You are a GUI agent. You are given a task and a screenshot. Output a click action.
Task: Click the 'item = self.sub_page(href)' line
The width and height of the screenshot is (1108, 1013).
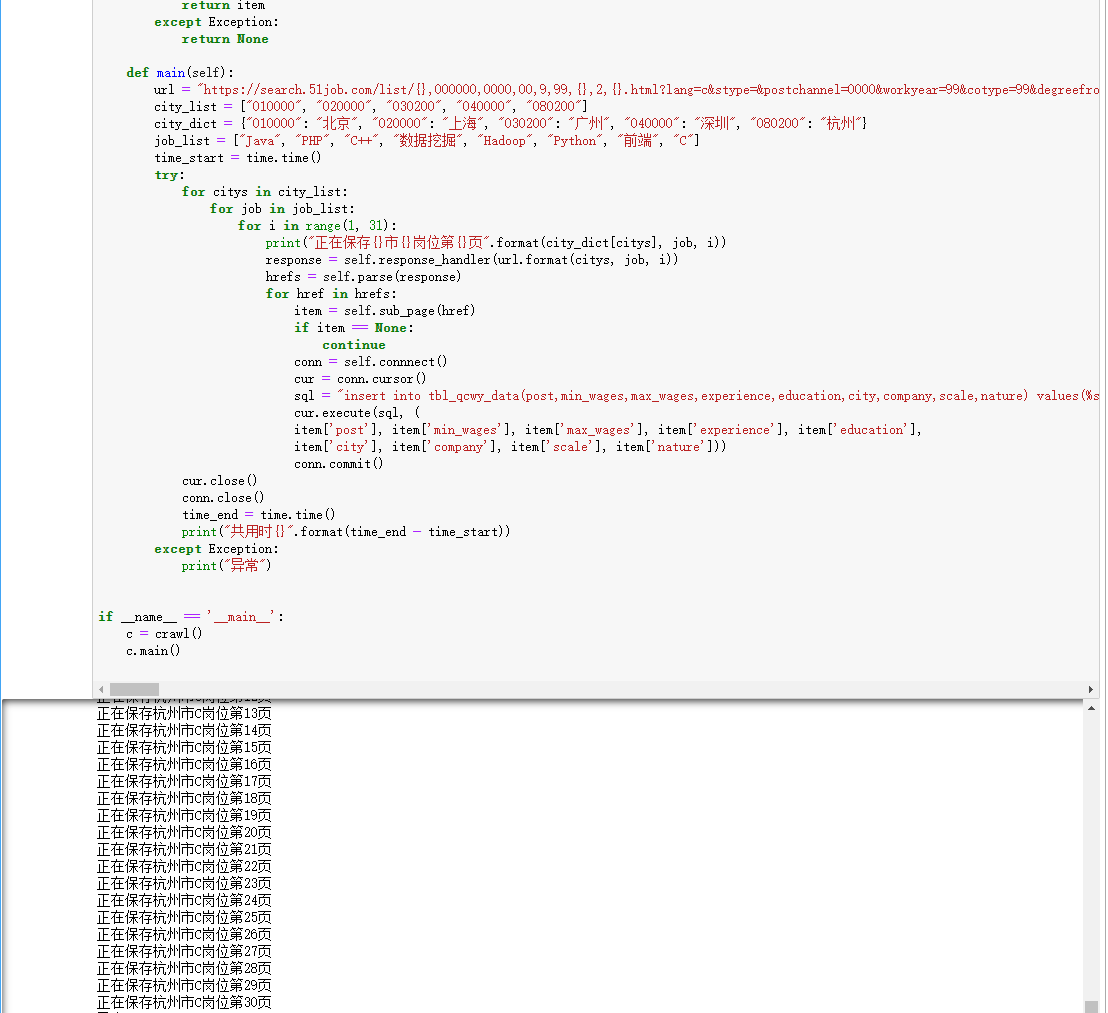(x=384, y=310)
